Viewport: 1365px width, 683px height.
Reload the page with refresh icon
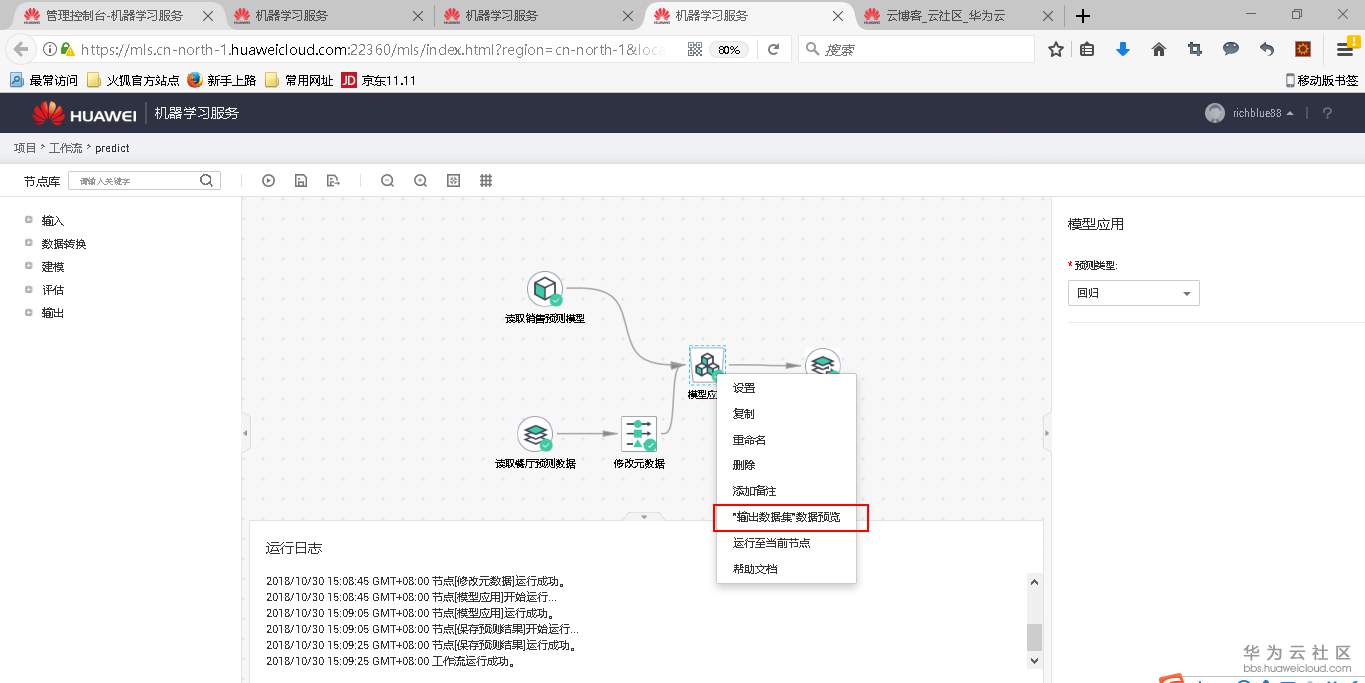tap(773, 49)
